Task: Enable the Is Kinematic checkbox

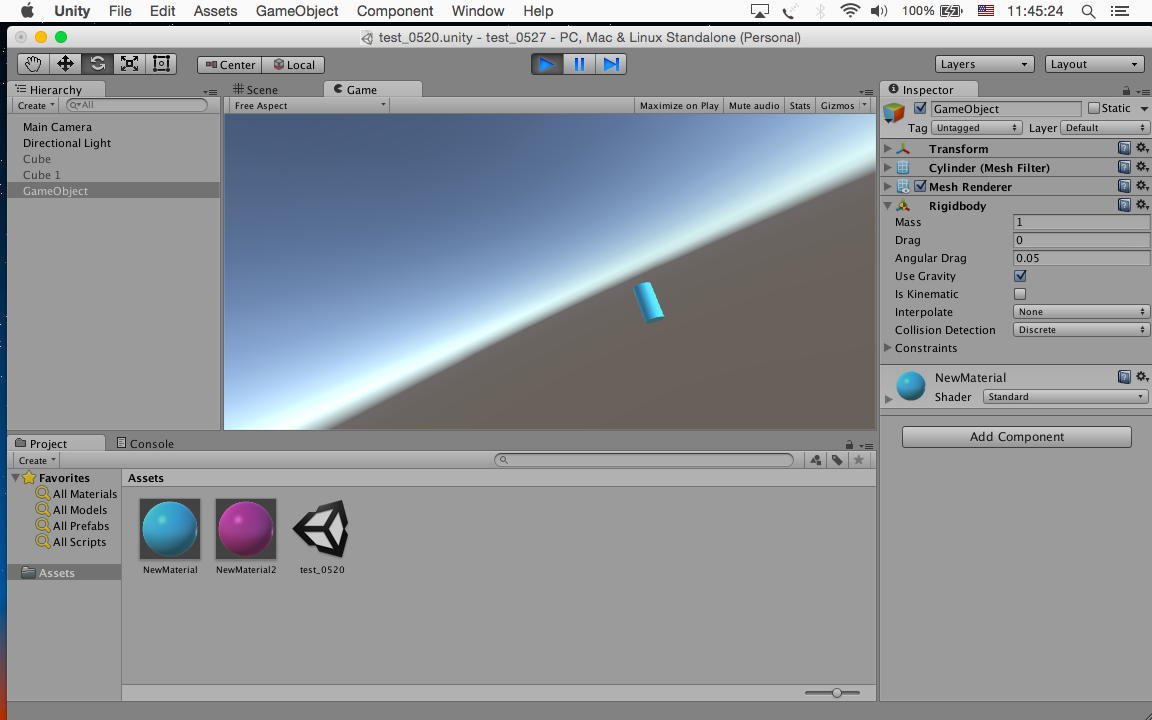Action: [1020, 294]
